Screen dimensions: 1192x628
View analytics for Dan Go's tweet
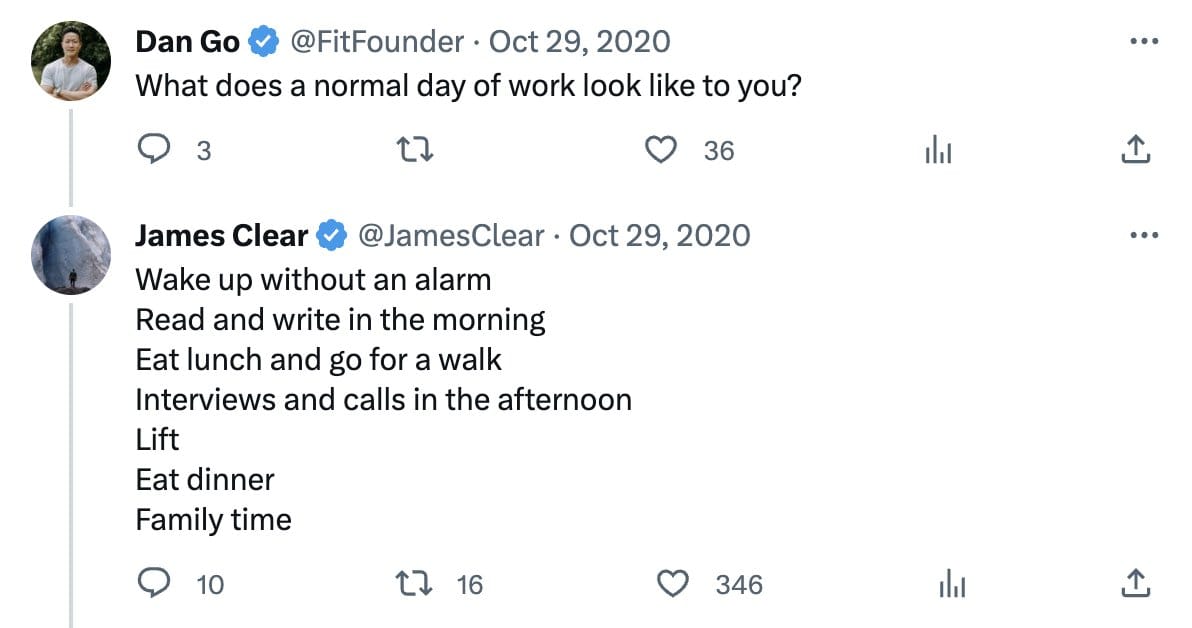tap(938, 150)
